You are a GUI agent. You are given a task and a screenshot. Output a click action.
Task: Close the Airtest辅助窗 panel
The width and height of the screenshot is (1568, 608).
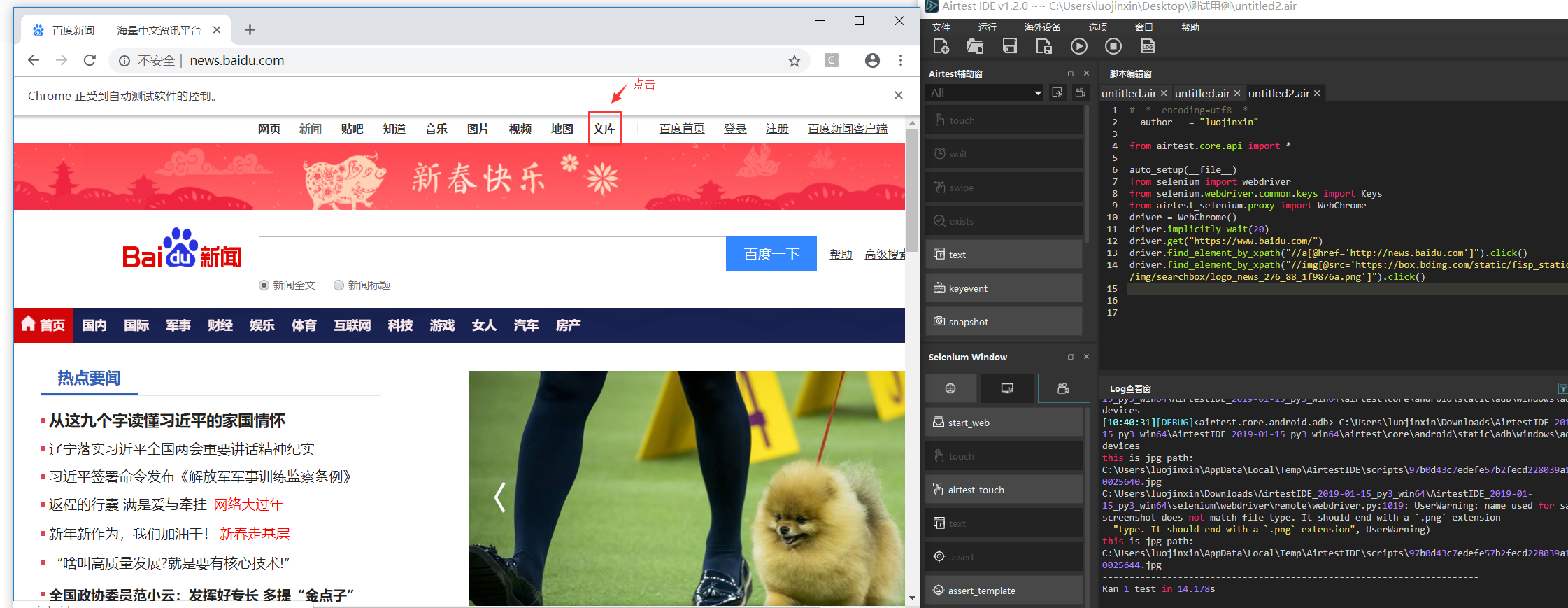1086,73
